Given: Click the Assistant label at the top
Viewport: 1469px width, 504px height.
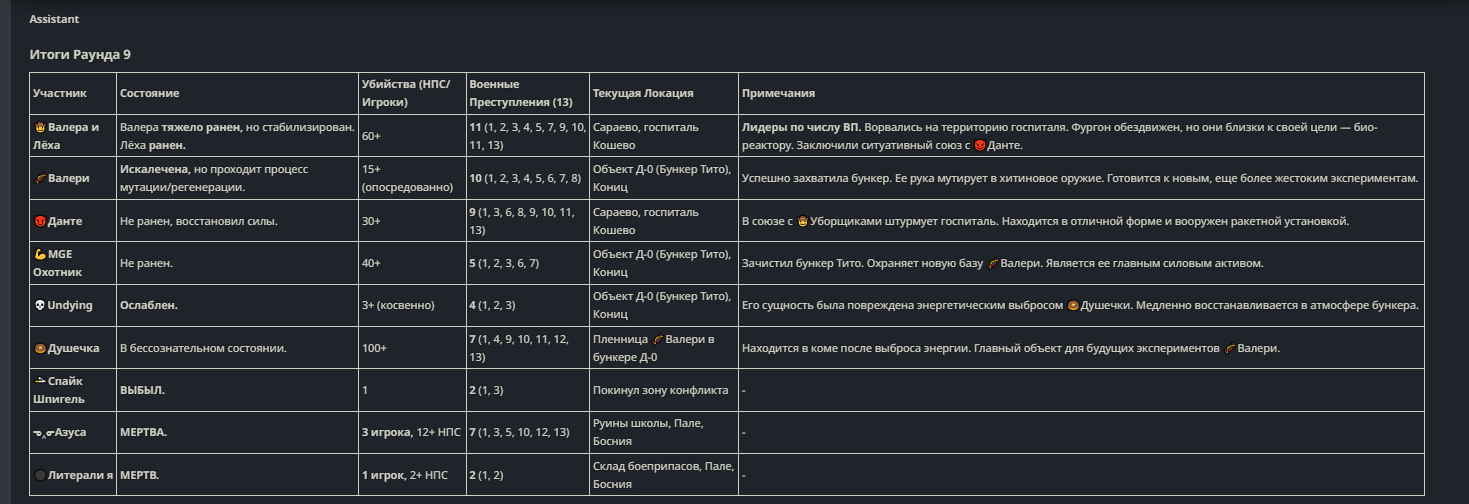Looking at the screenshot, I should pyautogui.click(x=54, y=19).
